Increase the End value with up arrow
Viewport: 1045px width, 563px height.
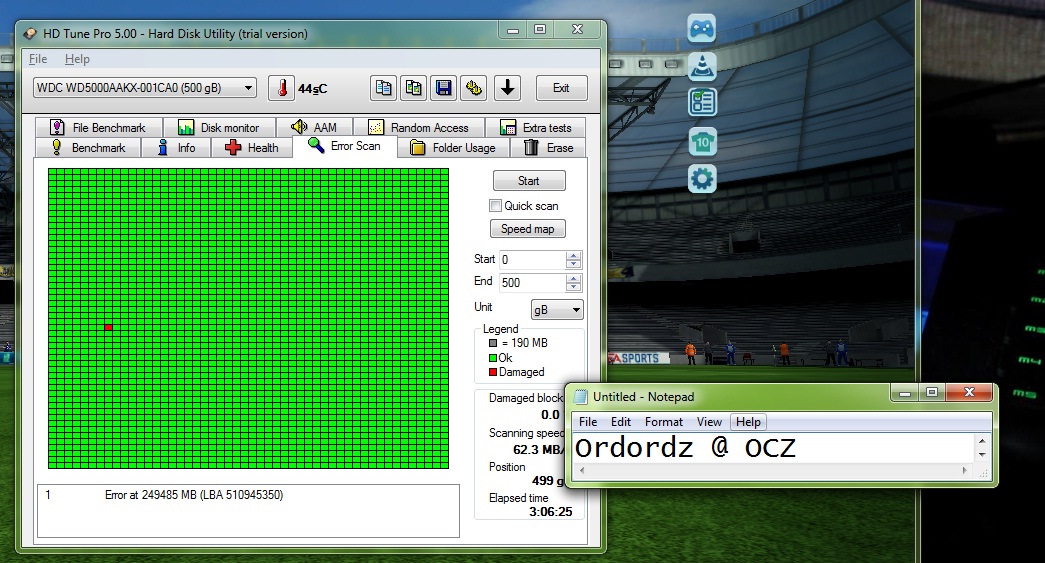(573, 278)
